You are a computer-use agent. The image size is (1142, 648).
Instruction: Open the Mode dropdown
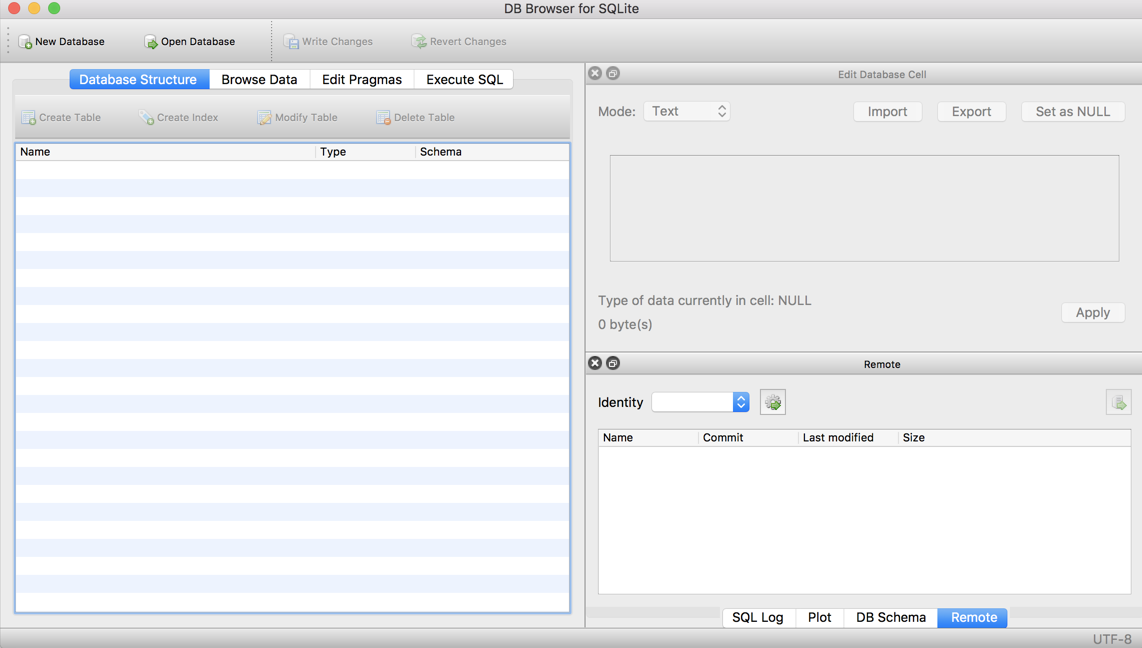point(687,111)
